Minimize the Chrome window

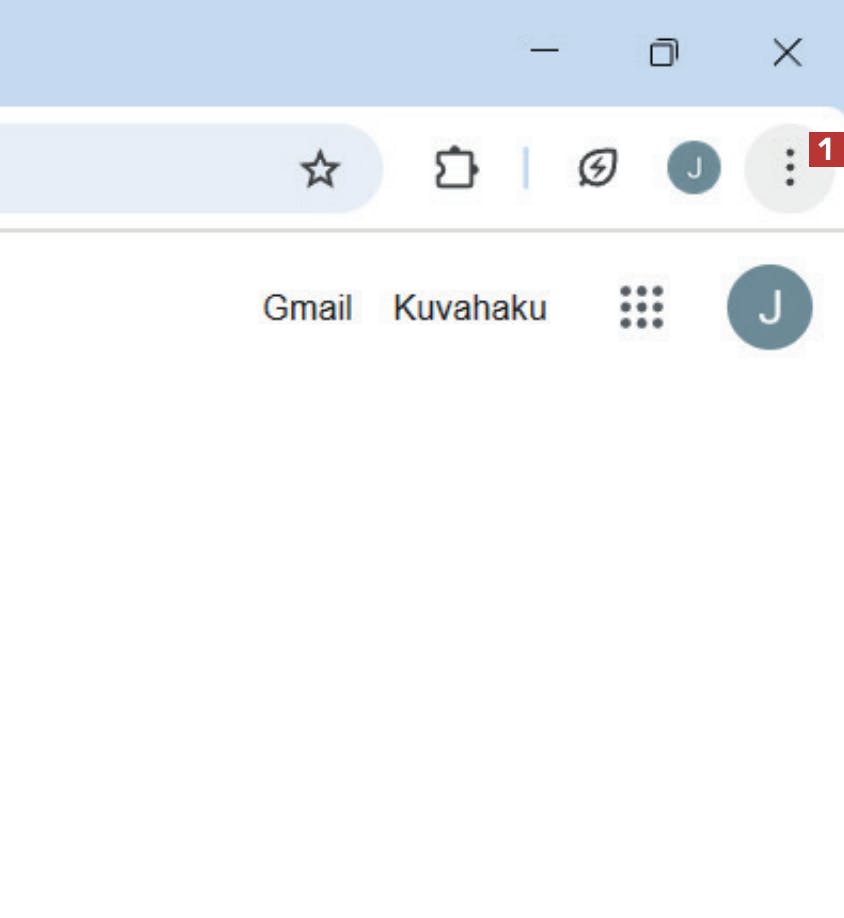point(544,52)
